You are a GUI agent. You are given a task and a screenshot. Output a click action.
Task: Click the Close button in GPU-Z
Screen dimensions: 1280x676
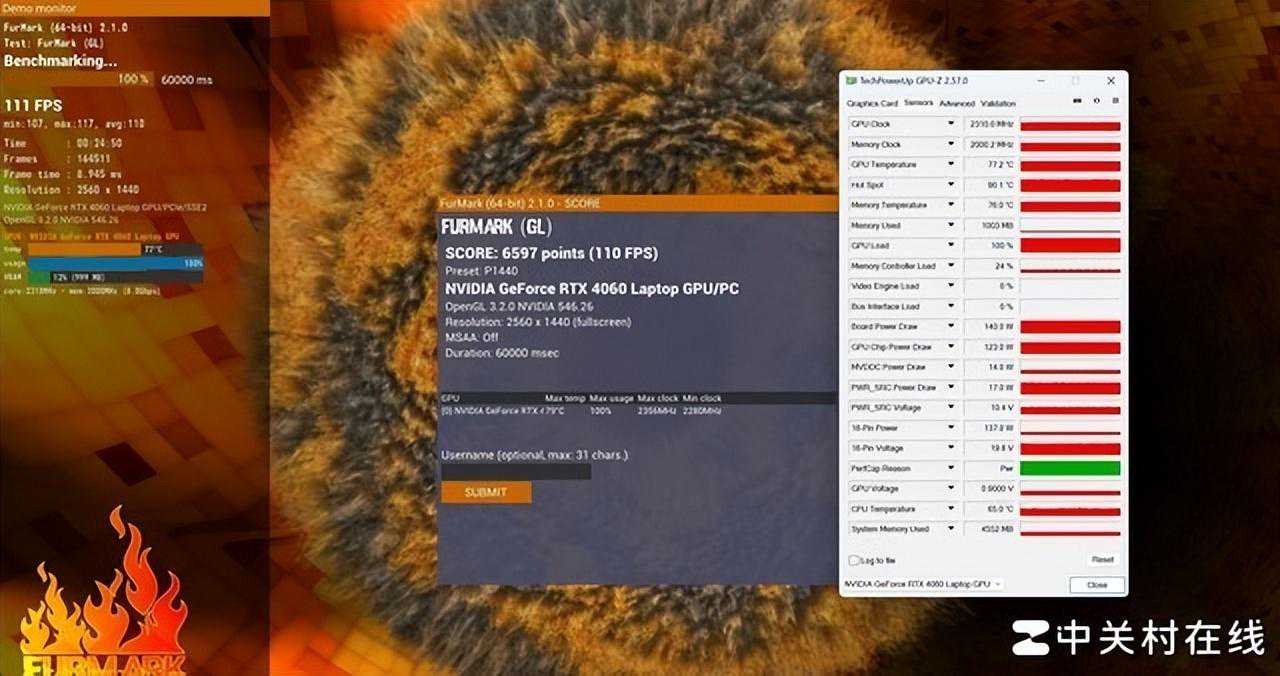(1097, 585)
